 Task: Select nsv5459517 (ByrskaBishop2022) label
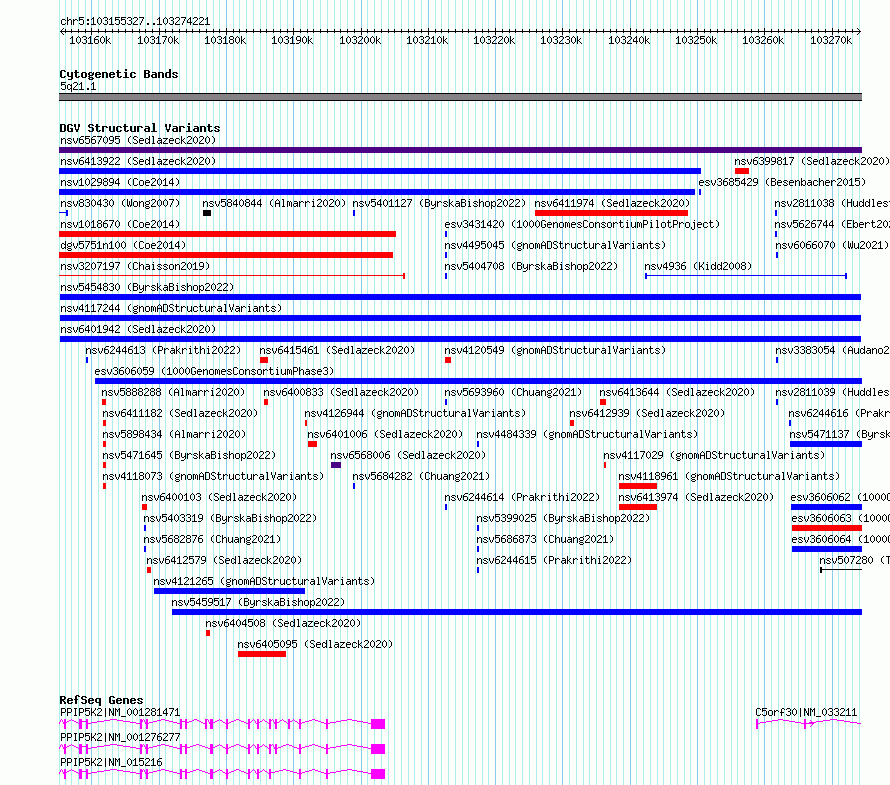click(258, 602)
